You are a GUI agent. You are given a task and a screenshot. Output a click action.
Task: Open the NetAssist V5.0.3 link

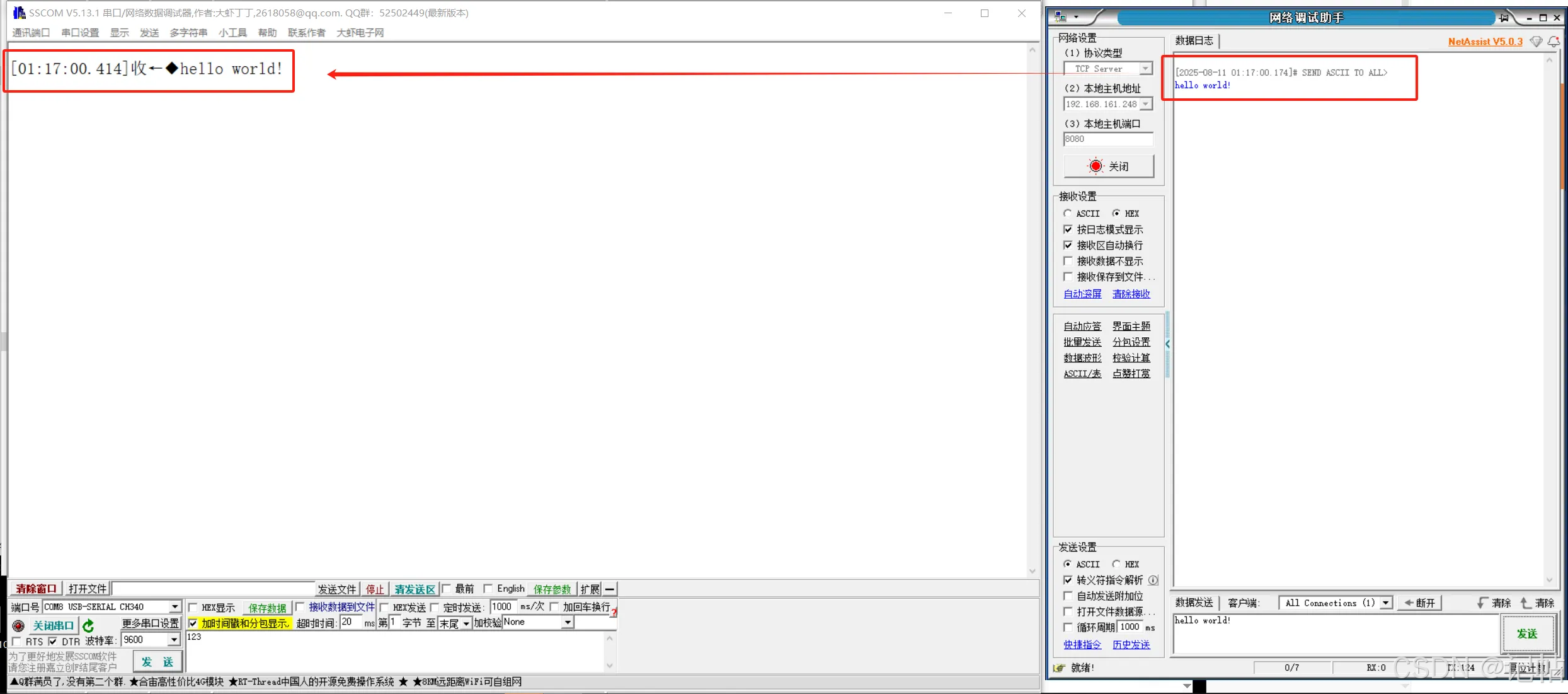tap(1485, 42)
